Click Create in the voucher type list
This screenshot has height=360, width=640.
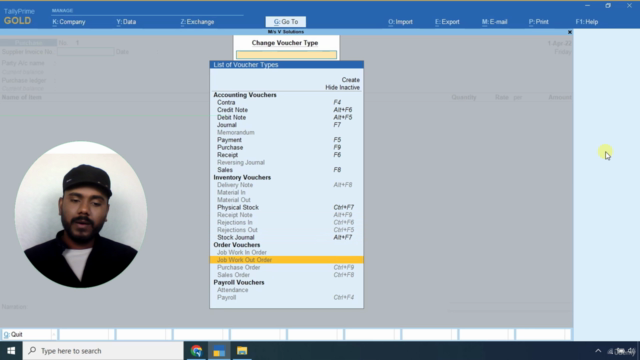click(x=351, y=80)
